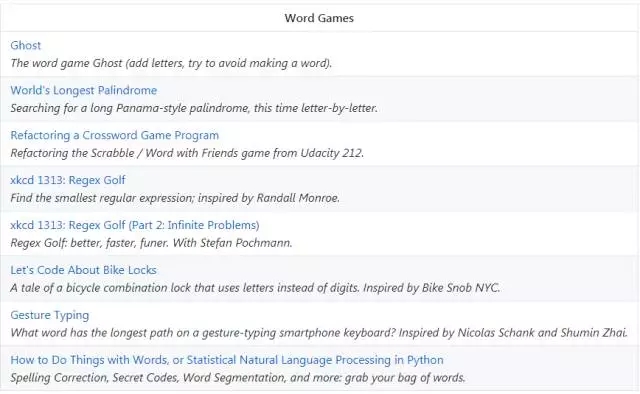The height and width of the screenshot is (394, 640).
Task: Open xkcd 1313: Regex Golf link
Action: pos(68,180)
